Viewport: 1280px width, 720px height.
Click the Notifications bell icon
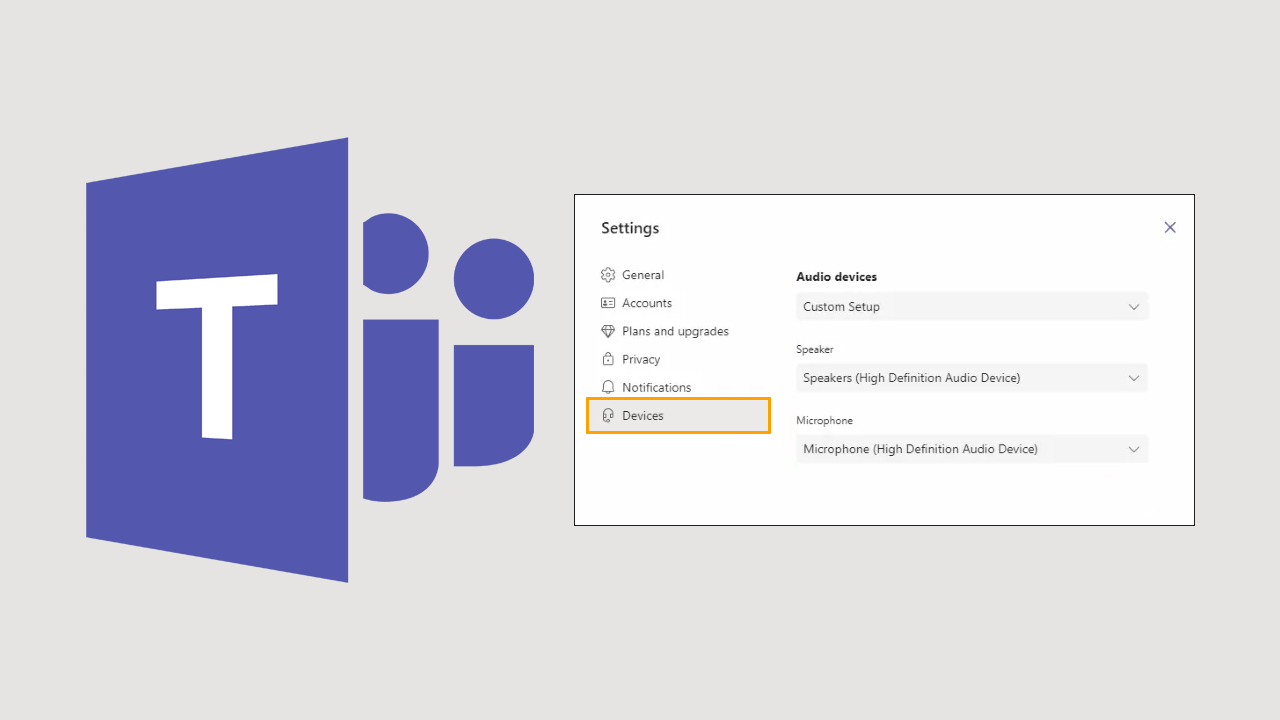607,387
